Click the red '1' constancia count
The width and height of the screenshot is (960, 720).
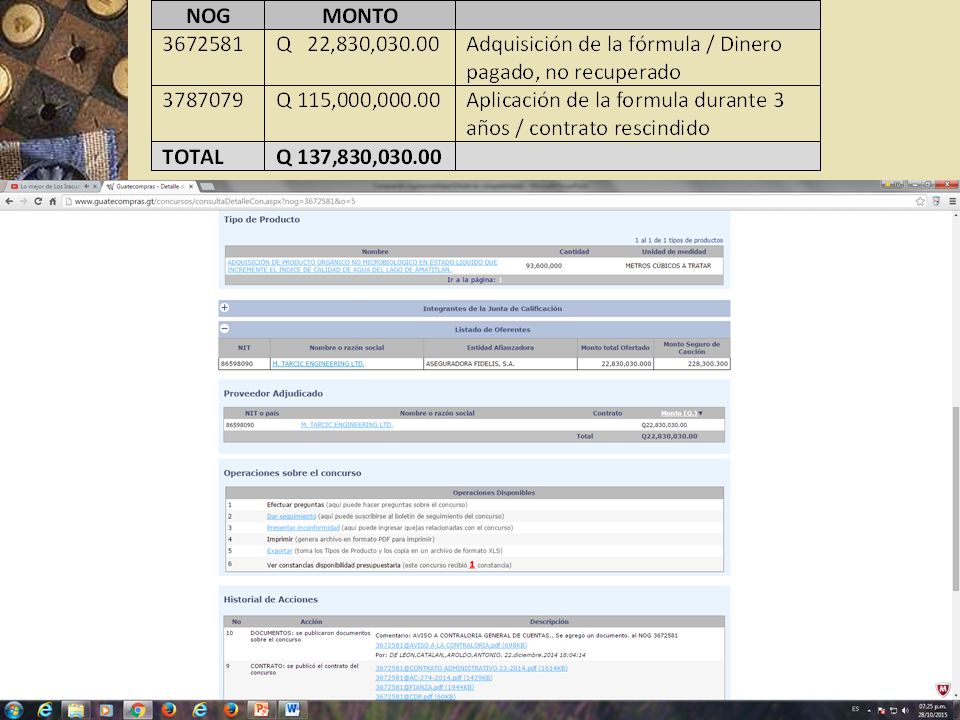(x=472, y=564)
